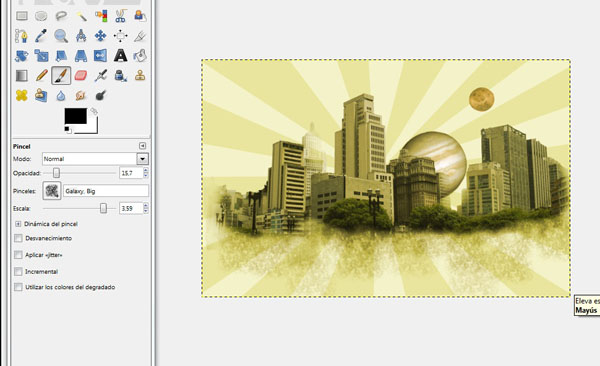The width and height of the screenshot is (600, 366).
Task: Select the Pencil tool
Action: pyautogui.click(x=41, y=75)
